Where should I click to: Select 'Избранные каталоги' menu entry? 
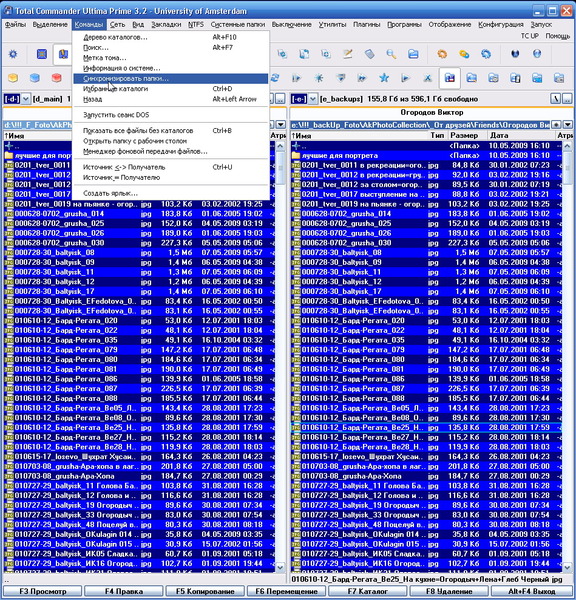pyautogui.click(x=171, y=89)
